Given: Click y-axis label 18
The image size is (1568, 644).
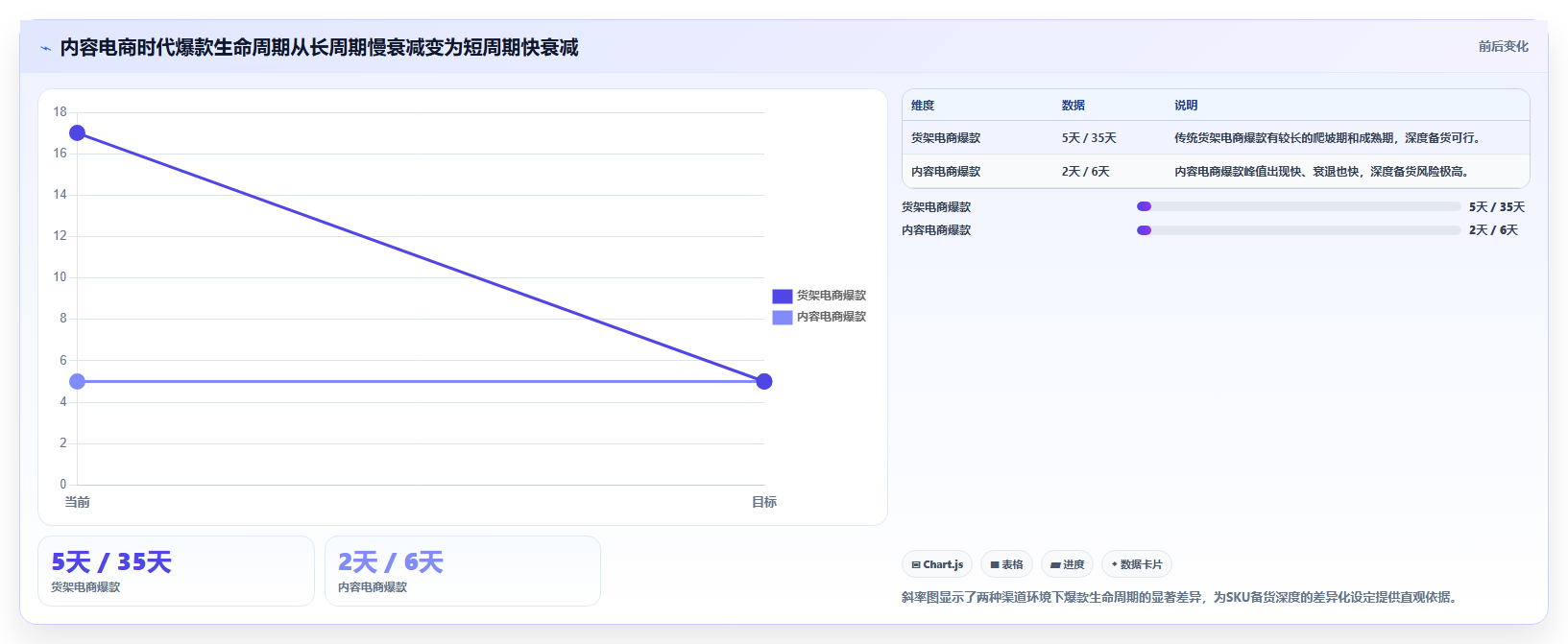Looking at the screenshot, I should coord(60,112).
